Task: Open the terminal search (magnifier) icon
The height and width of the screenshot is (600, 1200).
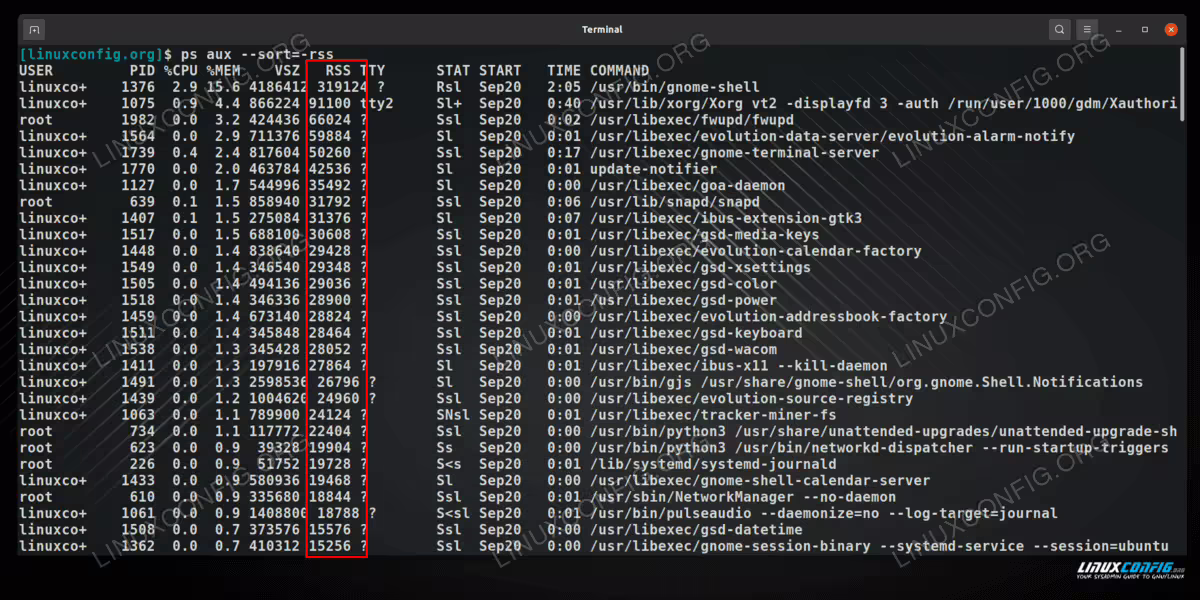Action: pyautogui.click(x=1059, y=30)
